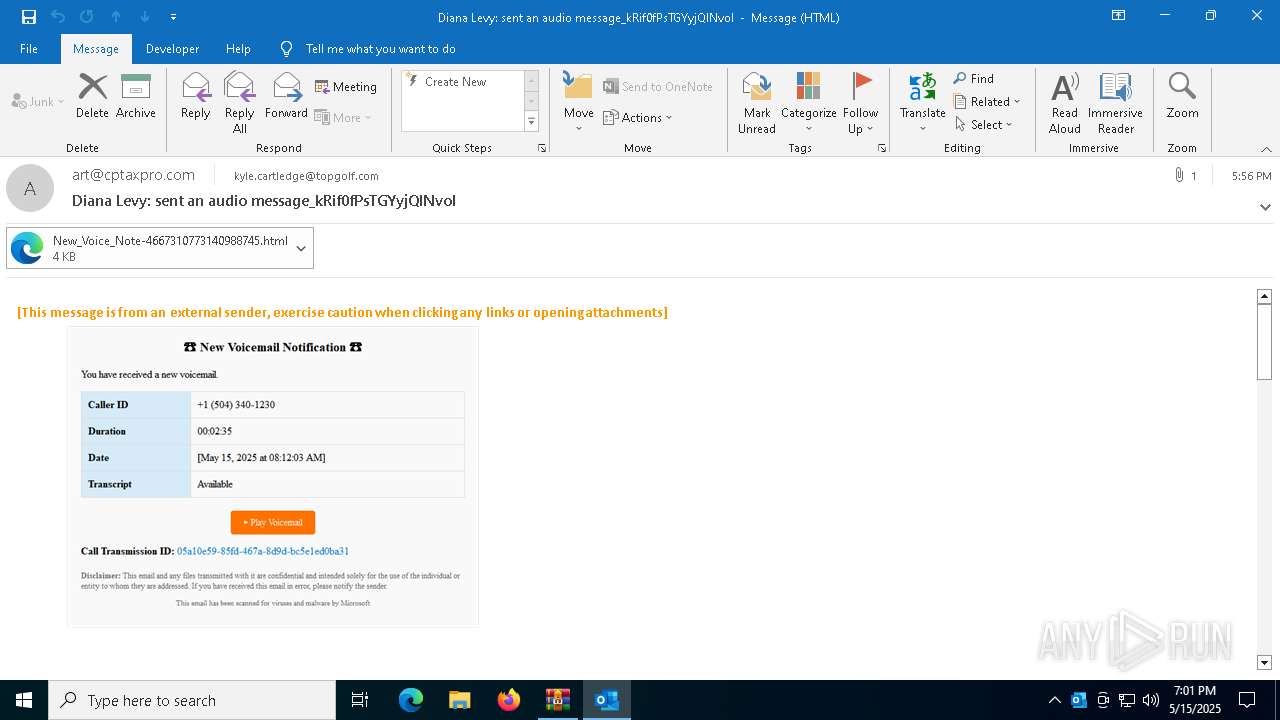Open the Select dropdown
This screenshot has height=720, width=1280.
pos(984,125)
